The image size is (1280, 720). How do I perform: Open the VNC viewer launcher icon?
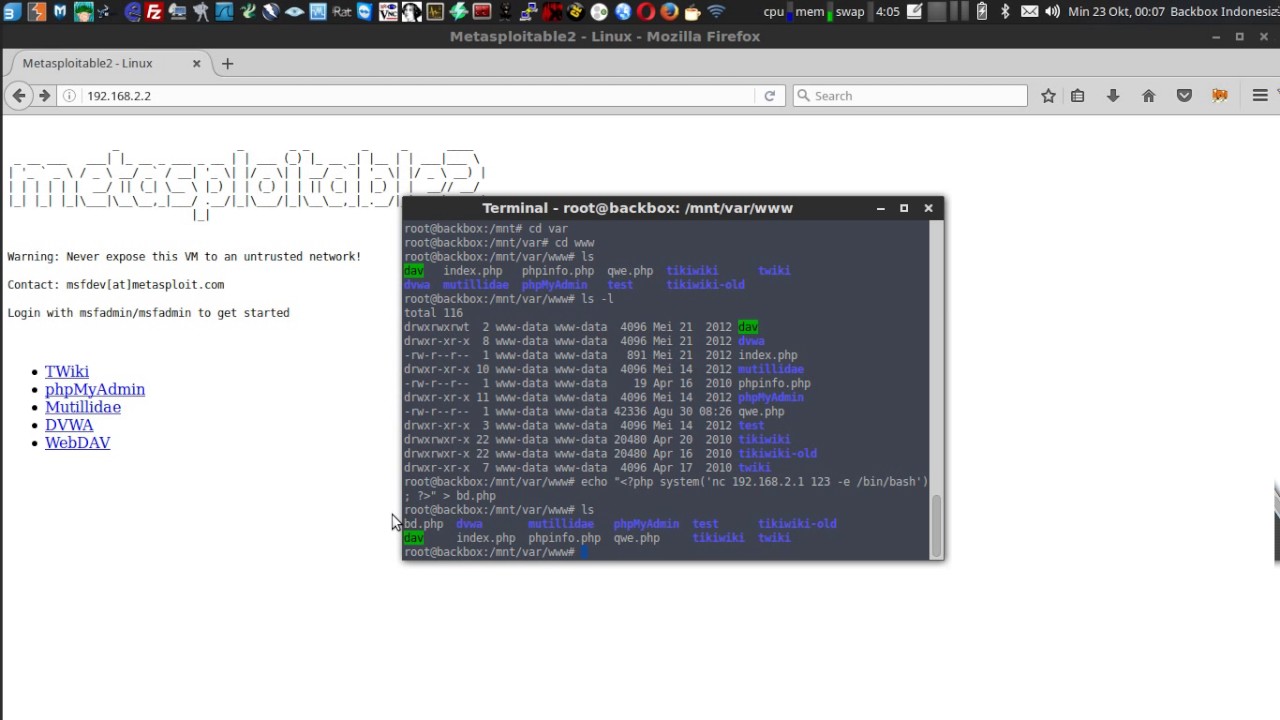[388, 12]
